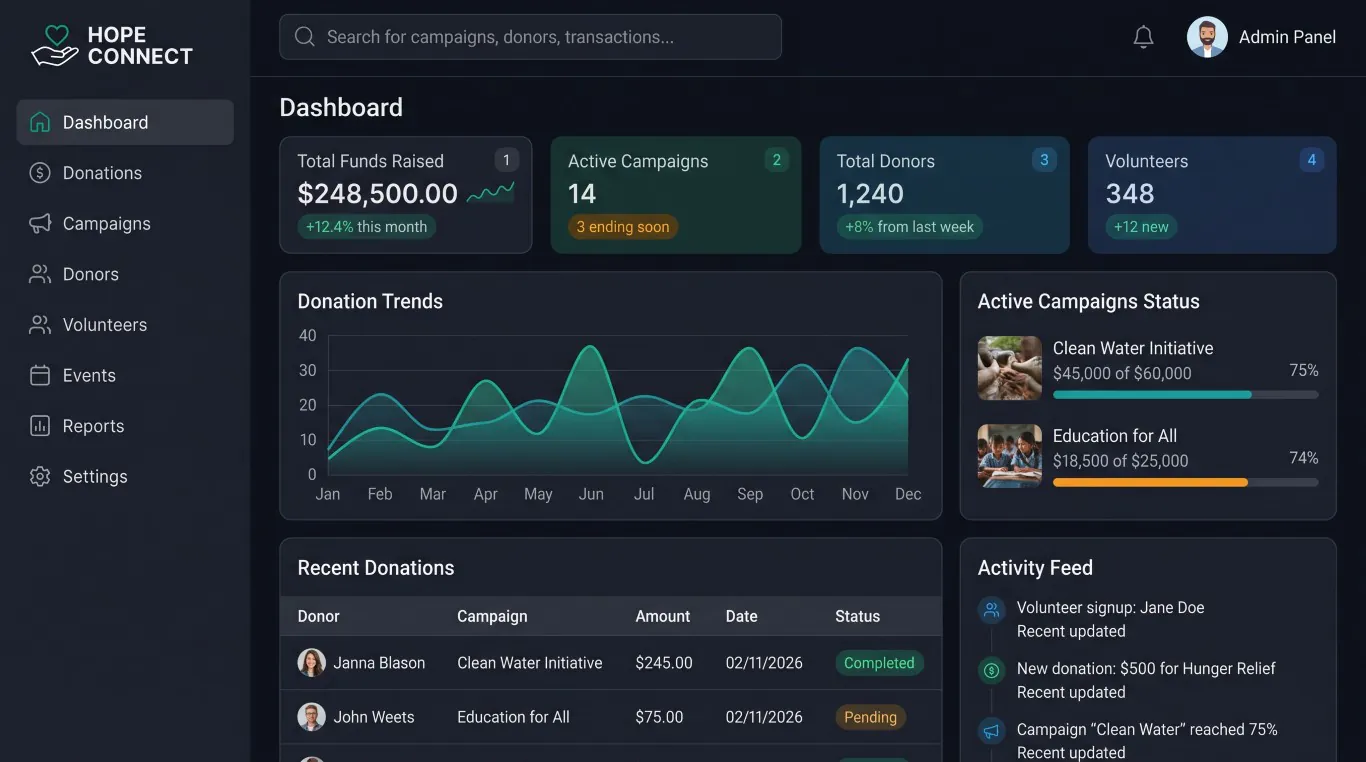Click the '3 ending soon' pill

[623, 227]
